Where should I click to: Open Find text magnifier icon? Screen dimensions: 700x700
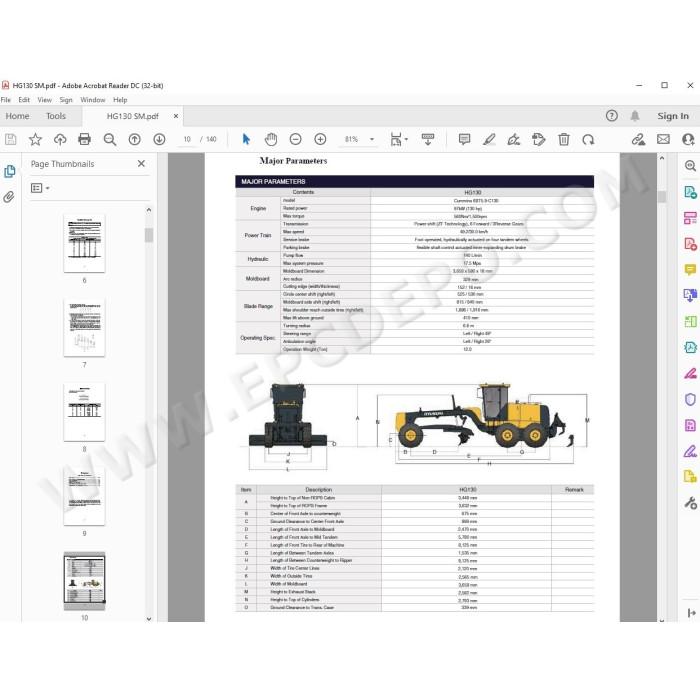(110, 140)
